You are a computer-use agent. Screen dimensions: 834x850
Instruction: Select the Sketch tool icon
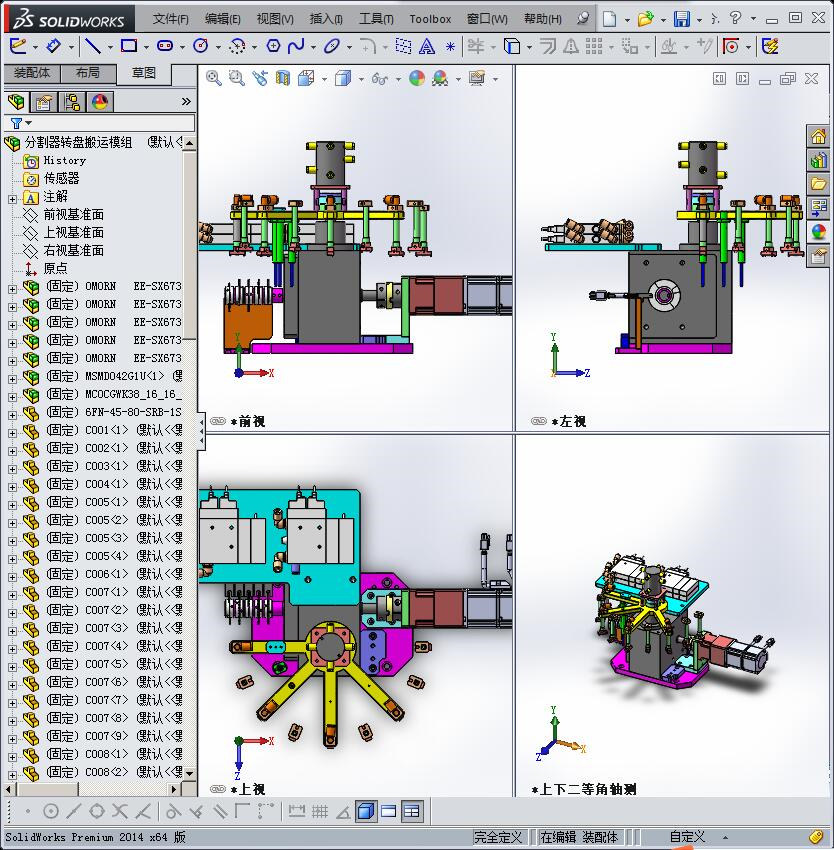18,46
